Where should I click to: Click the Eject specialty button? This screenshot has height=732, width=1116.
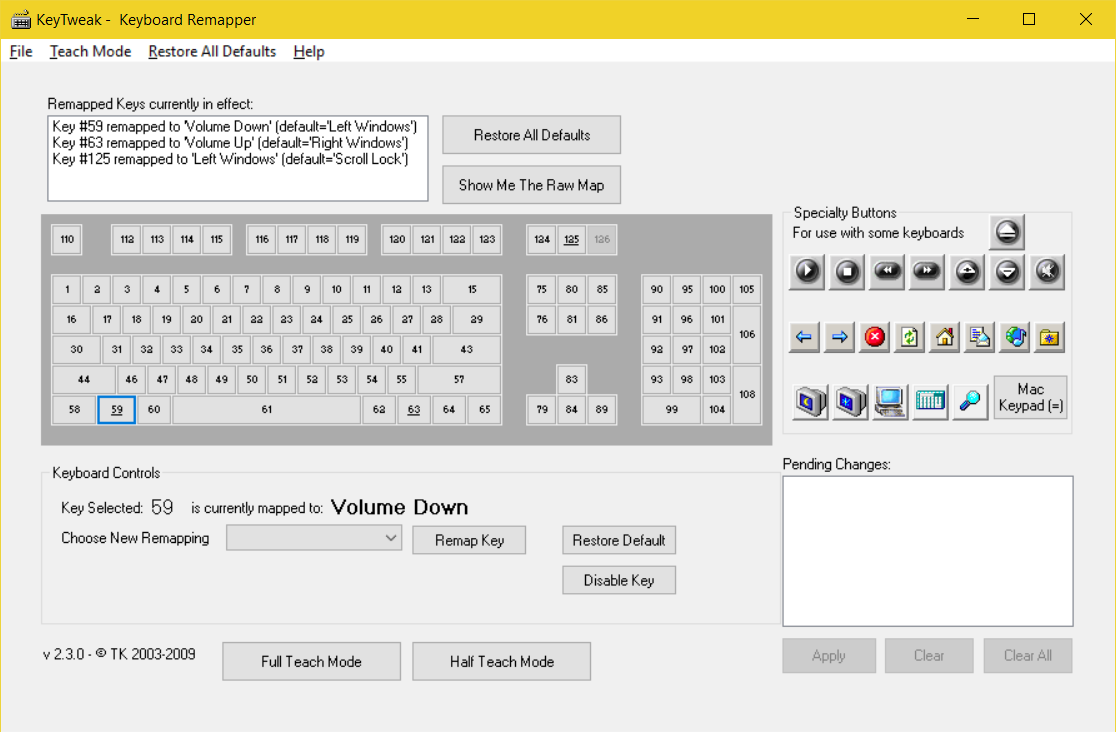click(1006, 232)
